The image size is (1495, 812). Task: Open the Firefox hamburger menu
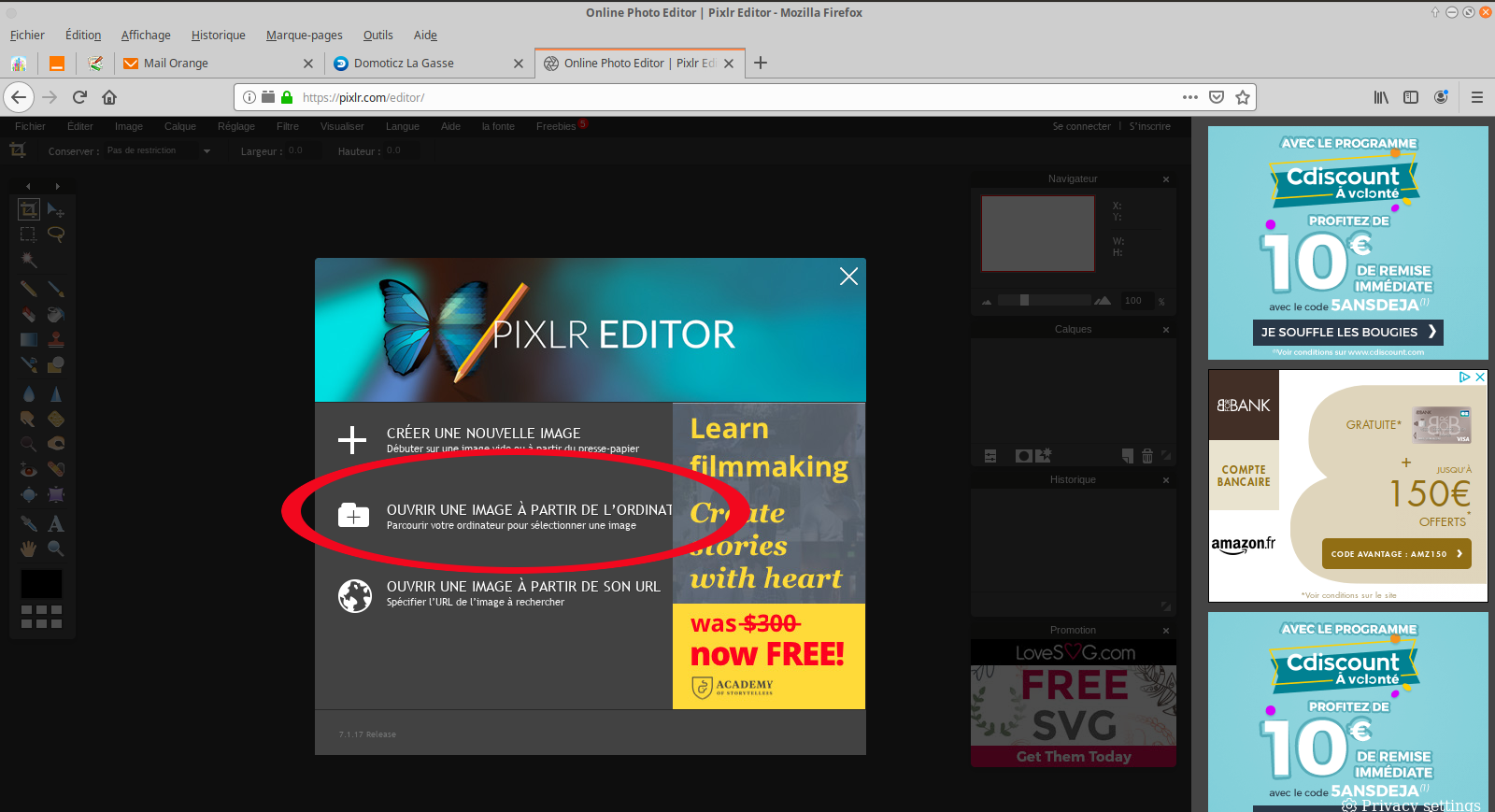pos(1477,97)
